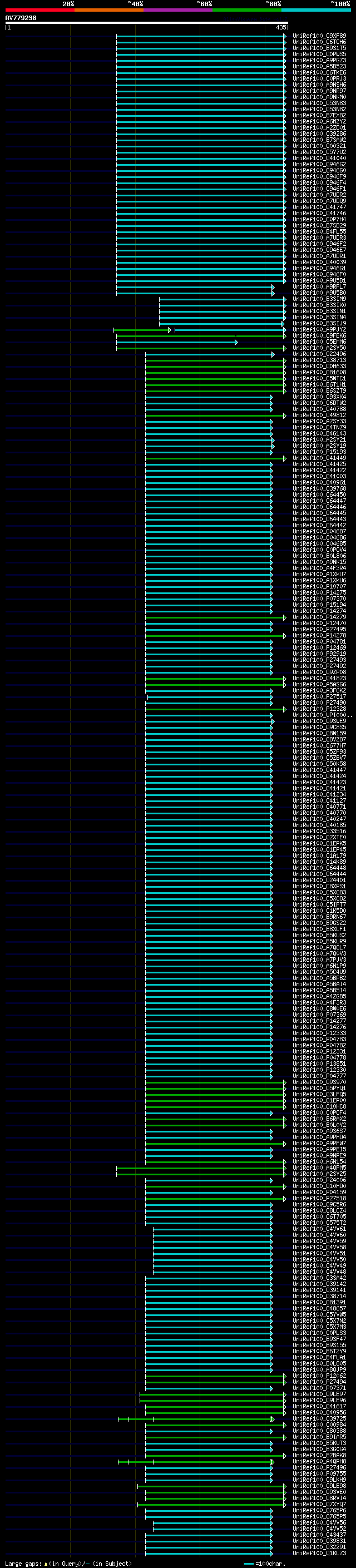Open the UniRef100_A5B523 hit label
This screenshot has width=356, height=1568.
319,66
